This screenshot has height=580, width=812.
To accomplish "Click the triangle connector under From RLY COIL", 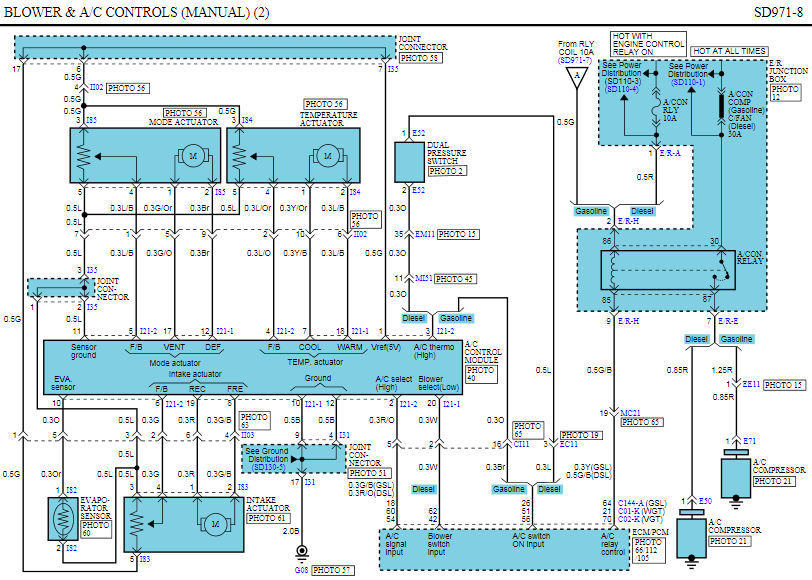I will tap(575, 79).
